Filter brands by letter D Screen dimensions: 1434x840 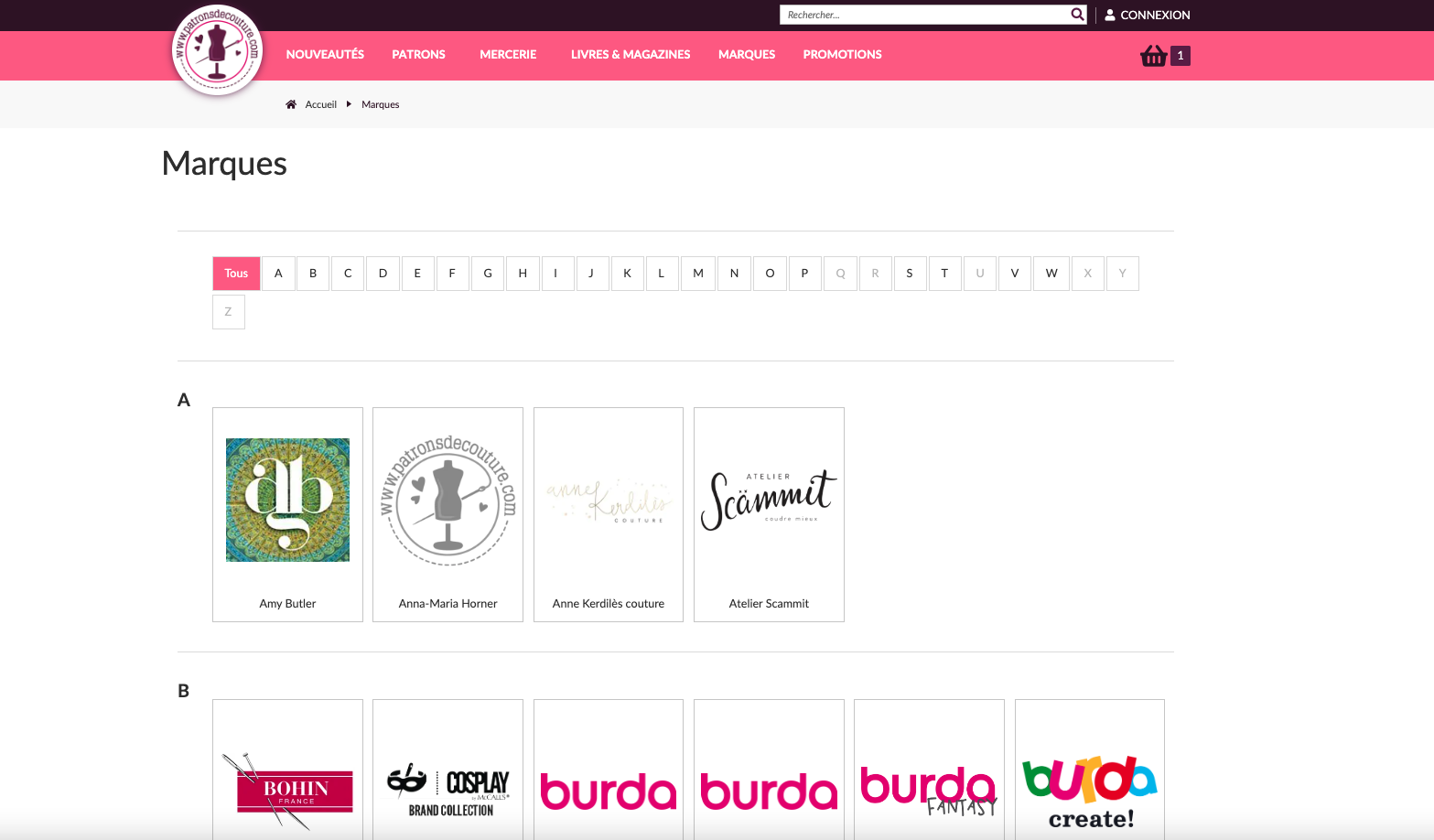383,274
